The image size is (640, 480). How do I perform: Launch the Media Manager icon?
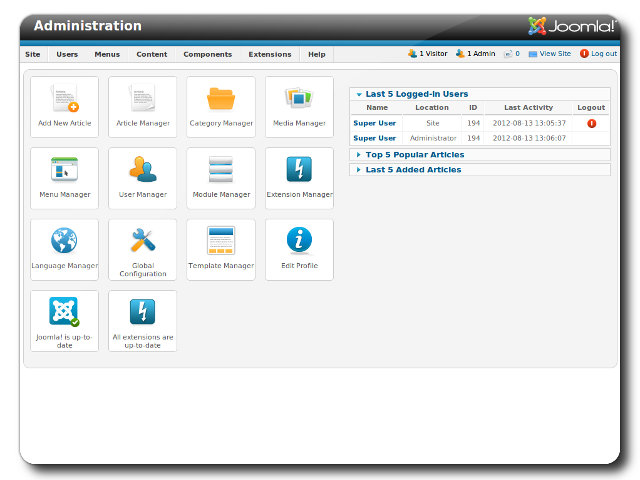pos(299,100)
